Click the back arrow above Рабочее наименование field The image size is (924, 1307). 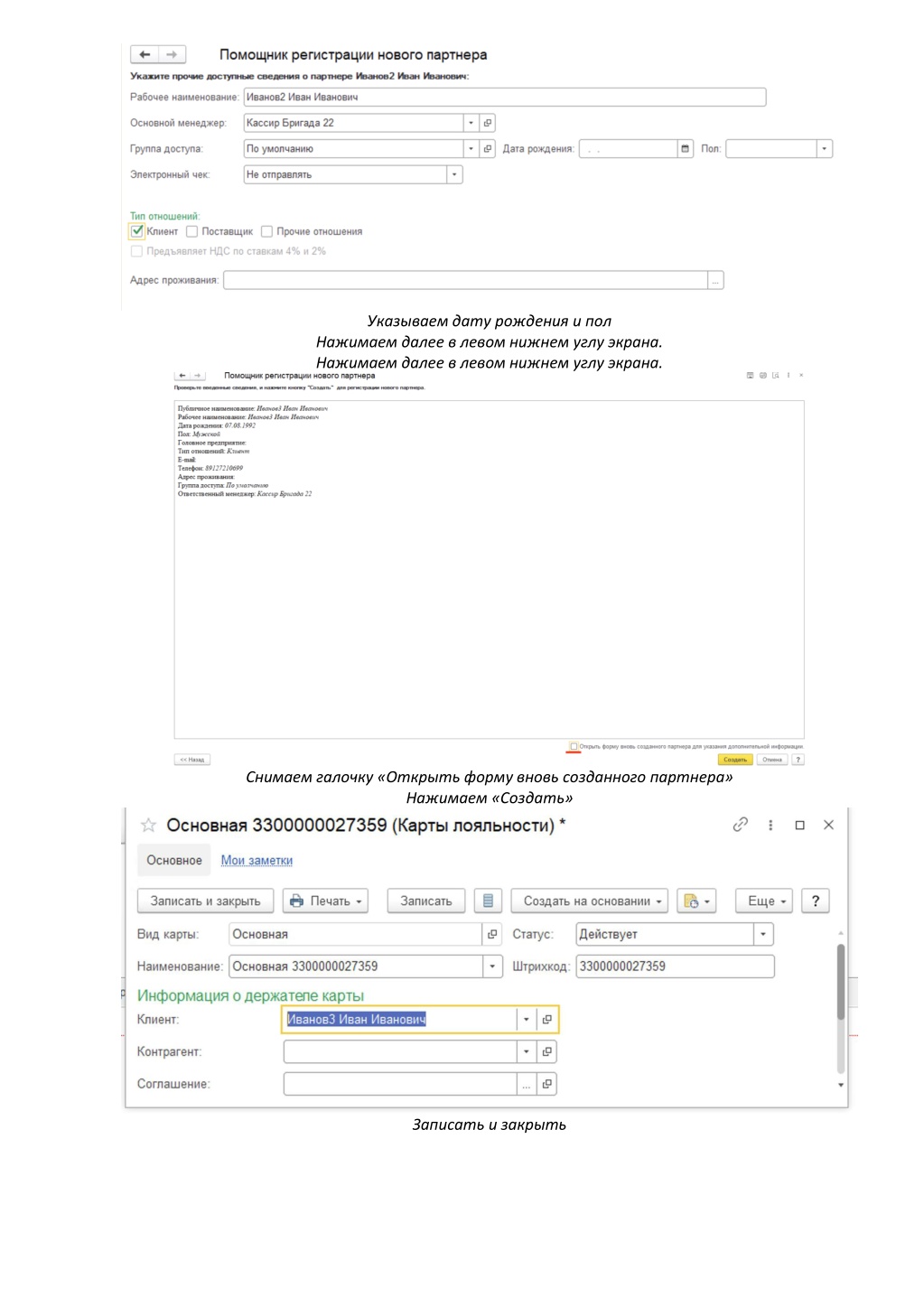point(145,55)
